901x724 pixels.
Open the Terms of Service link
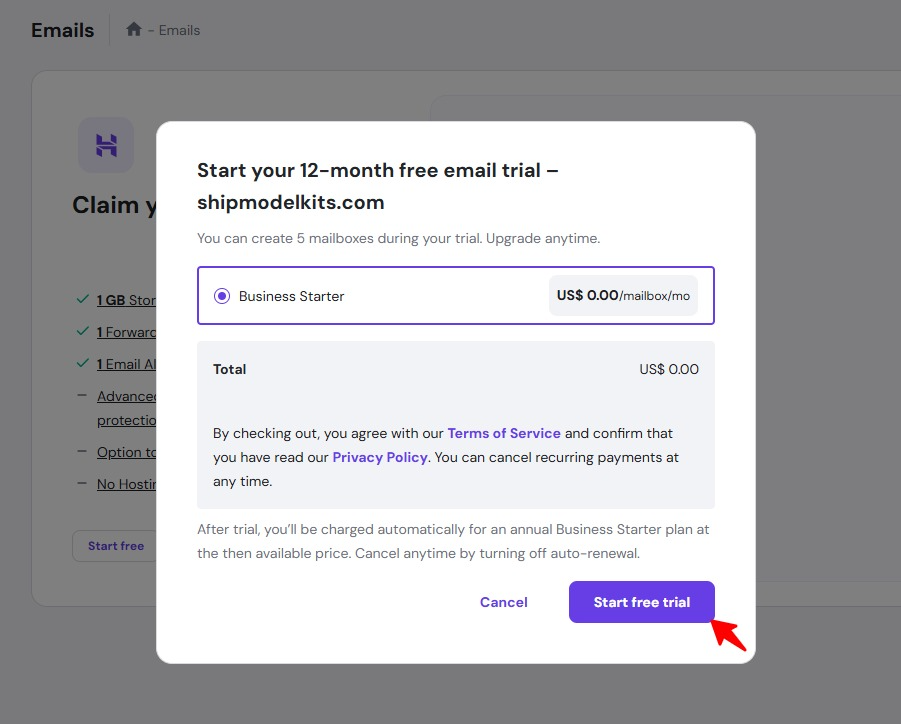tap(504, 433)
